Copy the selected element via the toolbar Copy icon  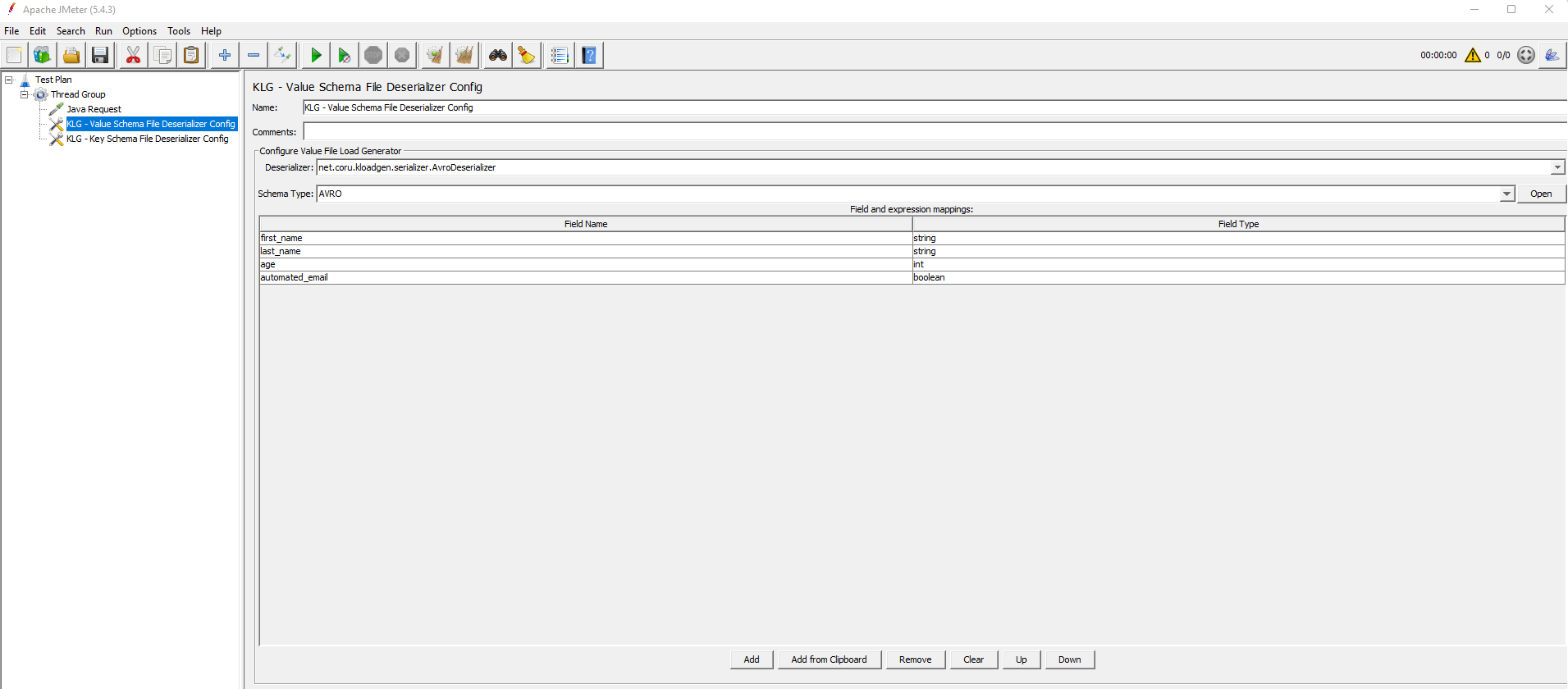click(x=162, y=55)
